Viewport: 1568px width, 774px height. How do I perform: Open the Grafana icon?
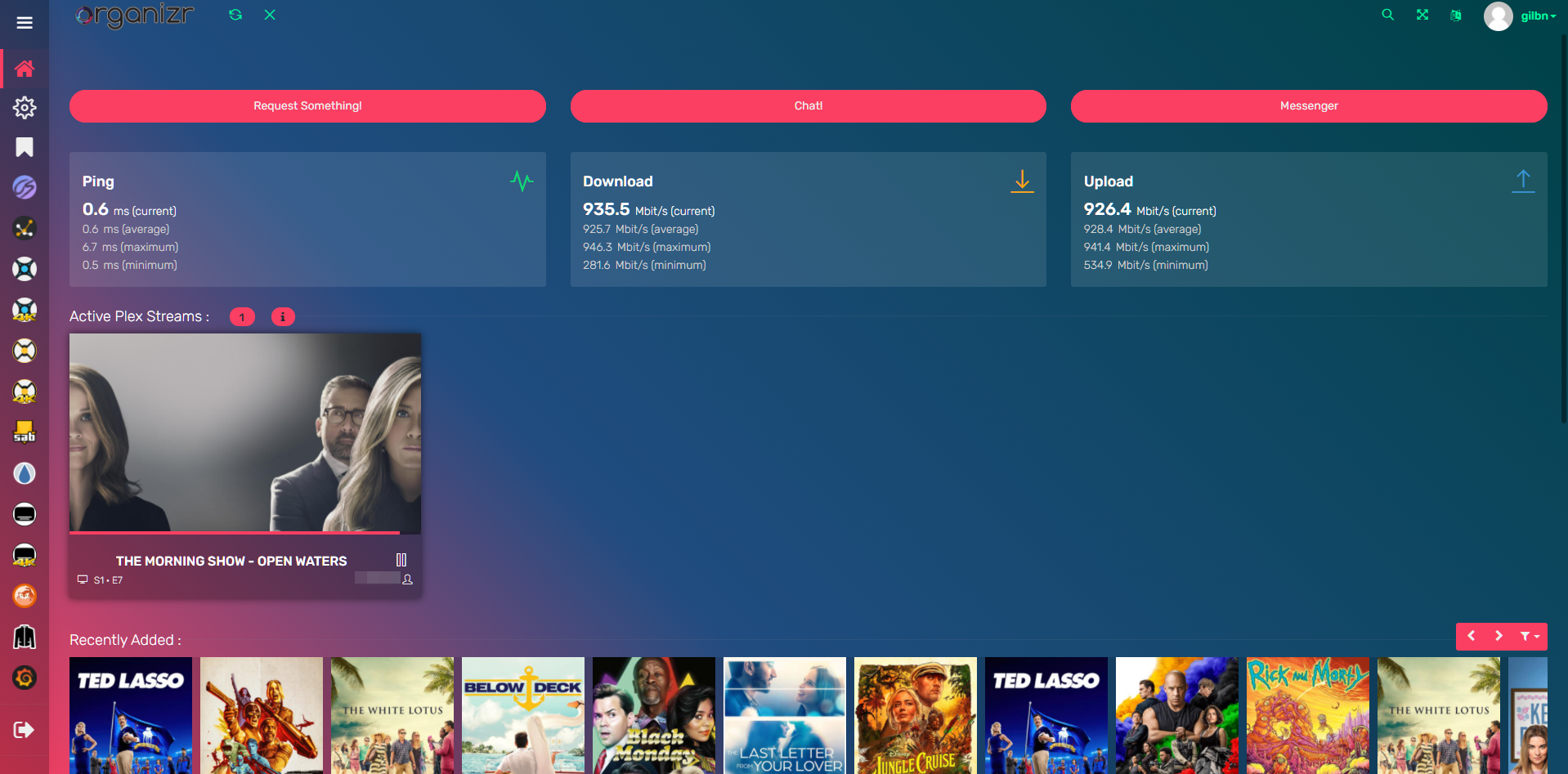click(x=25, y=678)
